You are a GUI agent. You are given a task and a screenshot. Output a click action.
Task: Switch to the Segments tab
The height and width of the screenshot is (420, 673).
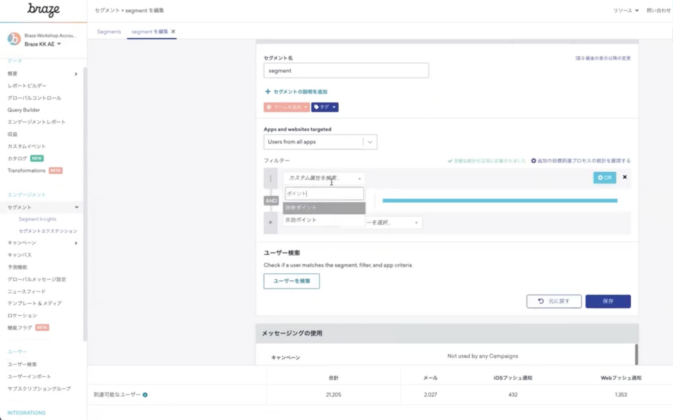[108, 32]
